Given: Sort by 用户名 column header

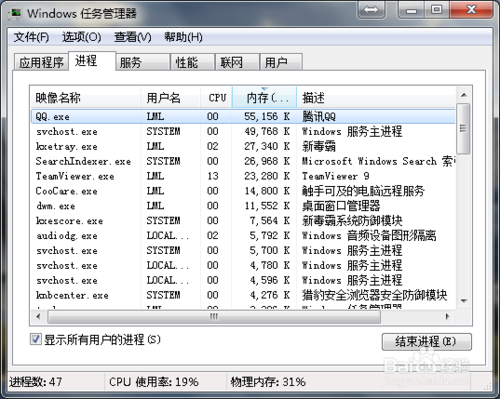Looking at the screenshot, I should coord(171,98).
